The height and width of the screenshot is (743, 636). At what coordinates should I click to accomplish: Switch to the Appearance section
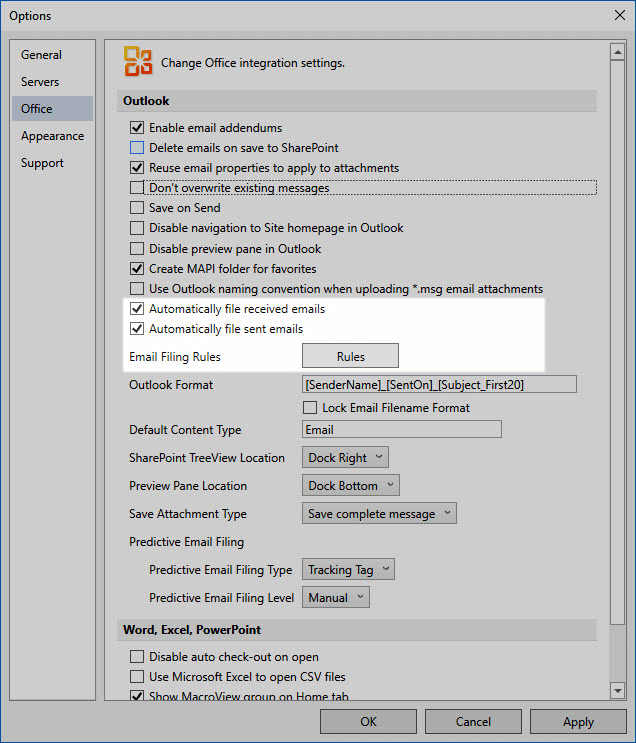point(52,136)
